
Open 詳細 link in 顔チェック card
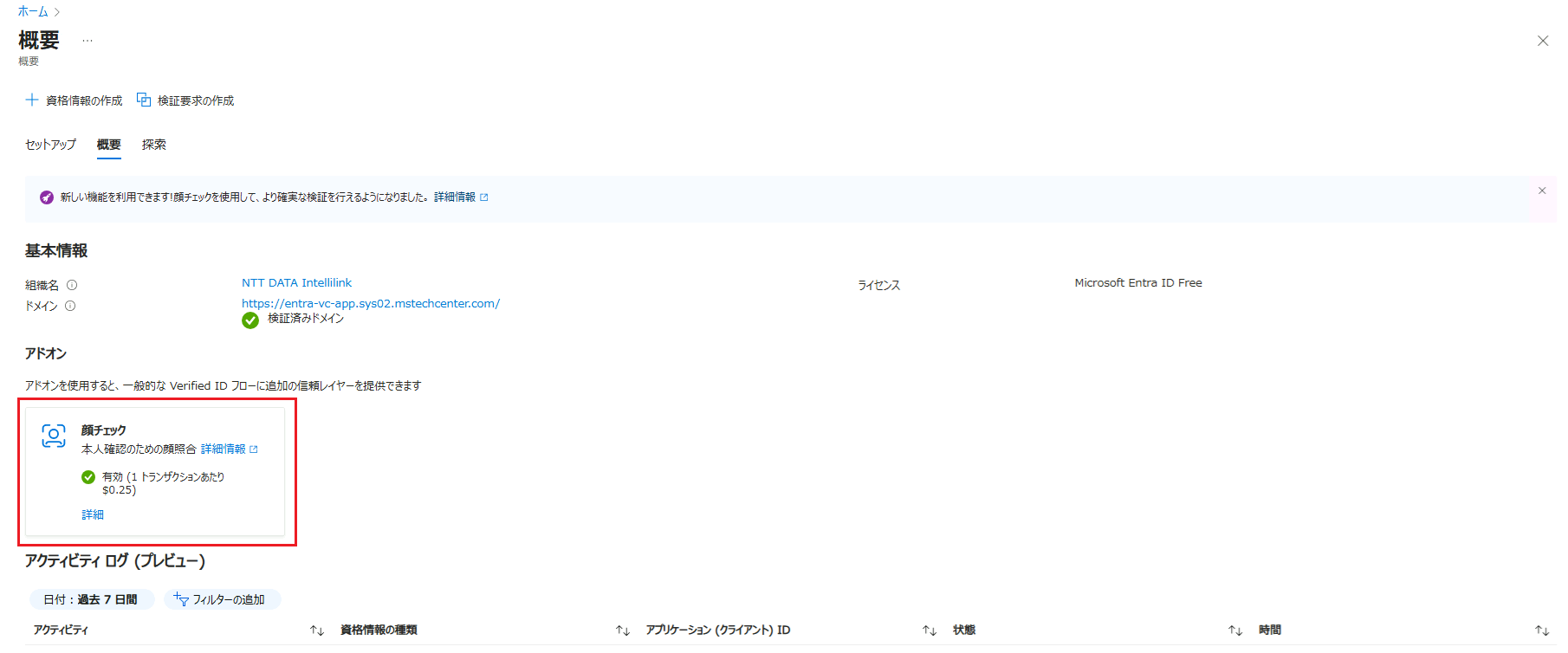[x=93, y=515]
